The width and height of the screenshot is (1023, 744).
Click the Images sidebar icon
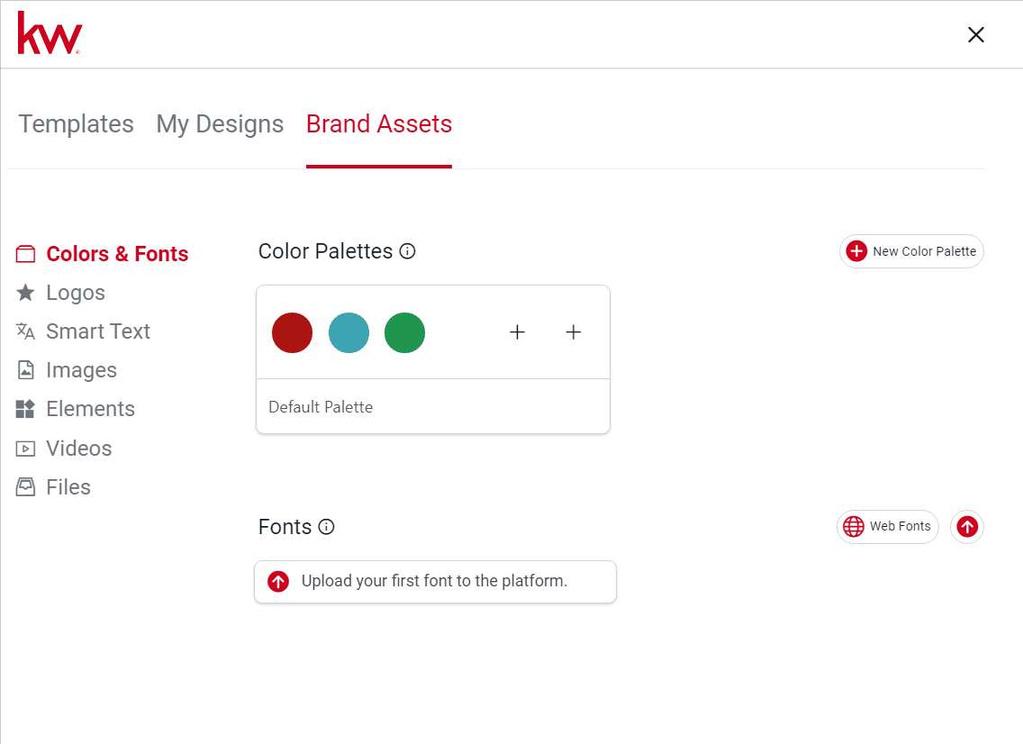point(26,371)
